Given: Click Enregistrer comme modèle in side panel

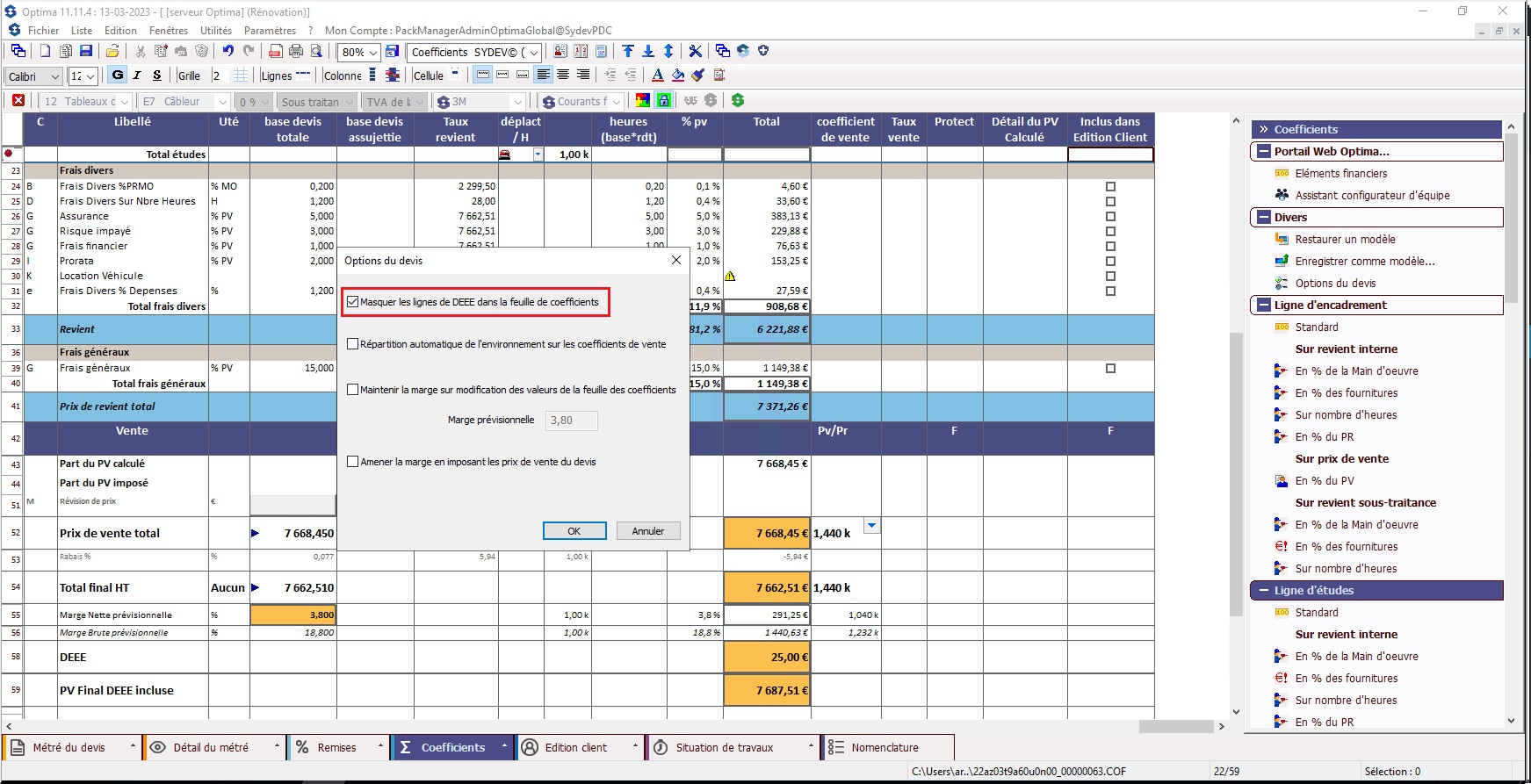Looking at the screenshot, I should click(x=1365, y=261).
